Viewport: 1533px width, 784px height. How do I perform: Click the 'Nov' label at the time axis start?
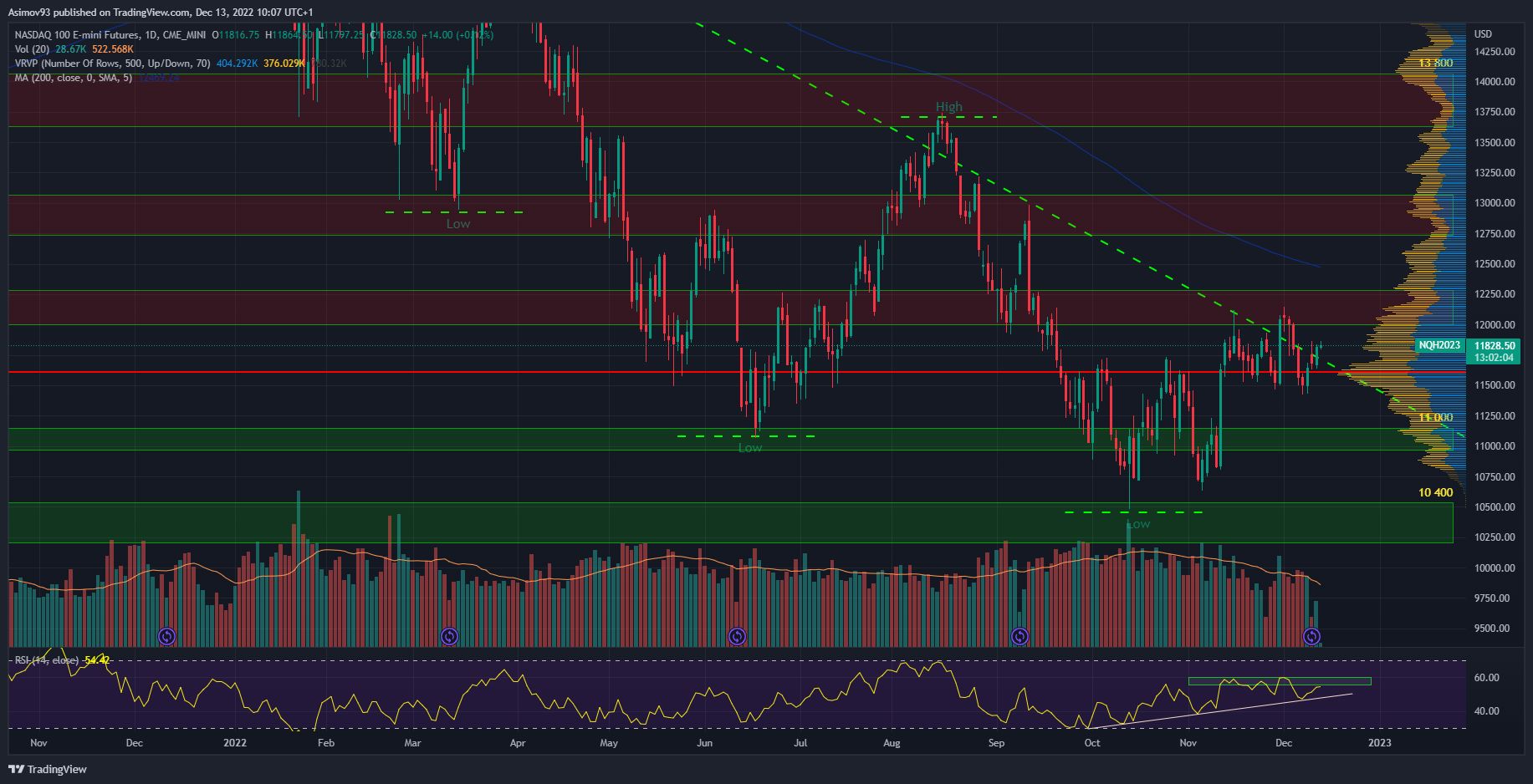(38, 742)
